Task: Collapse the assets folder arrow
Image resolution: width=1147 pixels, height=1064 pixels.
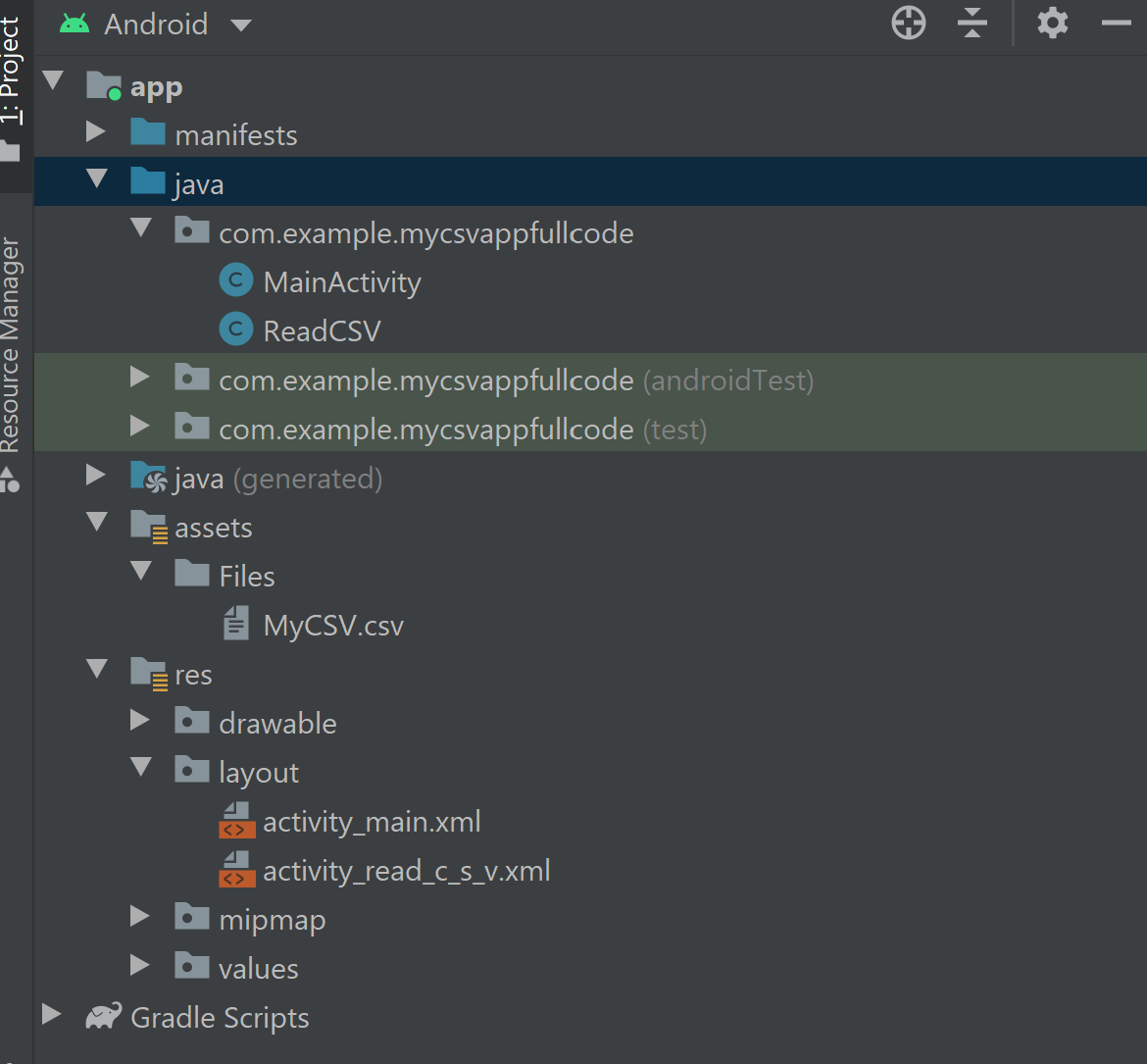Action: pos(96,523)
